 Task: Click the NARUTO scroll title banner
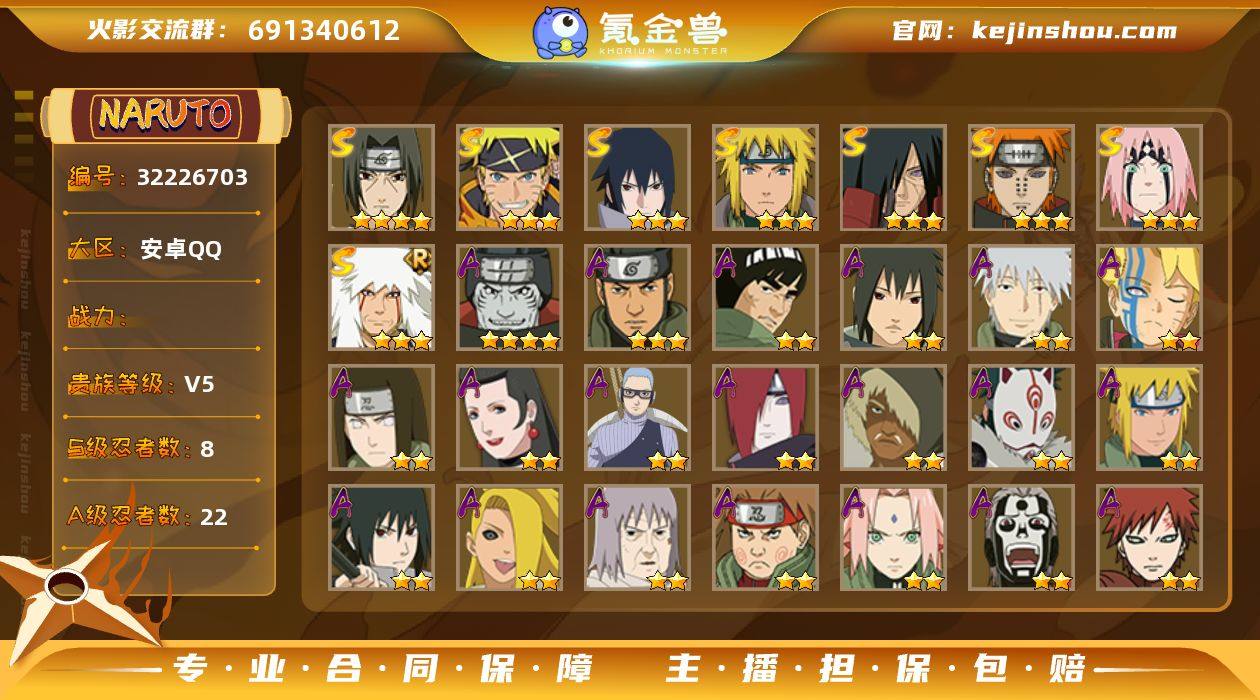pos(165,114)
